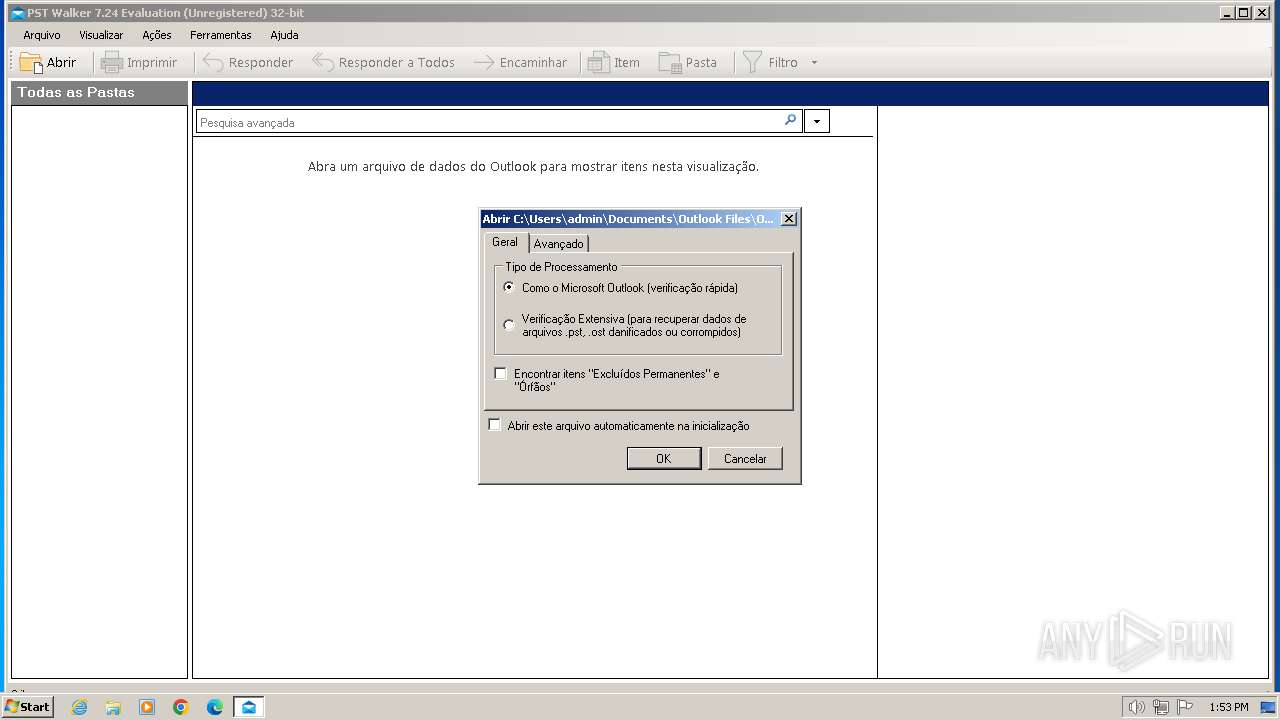Image resolution: width=1280 pixels, height=720 pixels.
Task: Open a file with the Abrir toolbar button
Action: (x=48, y=62)
